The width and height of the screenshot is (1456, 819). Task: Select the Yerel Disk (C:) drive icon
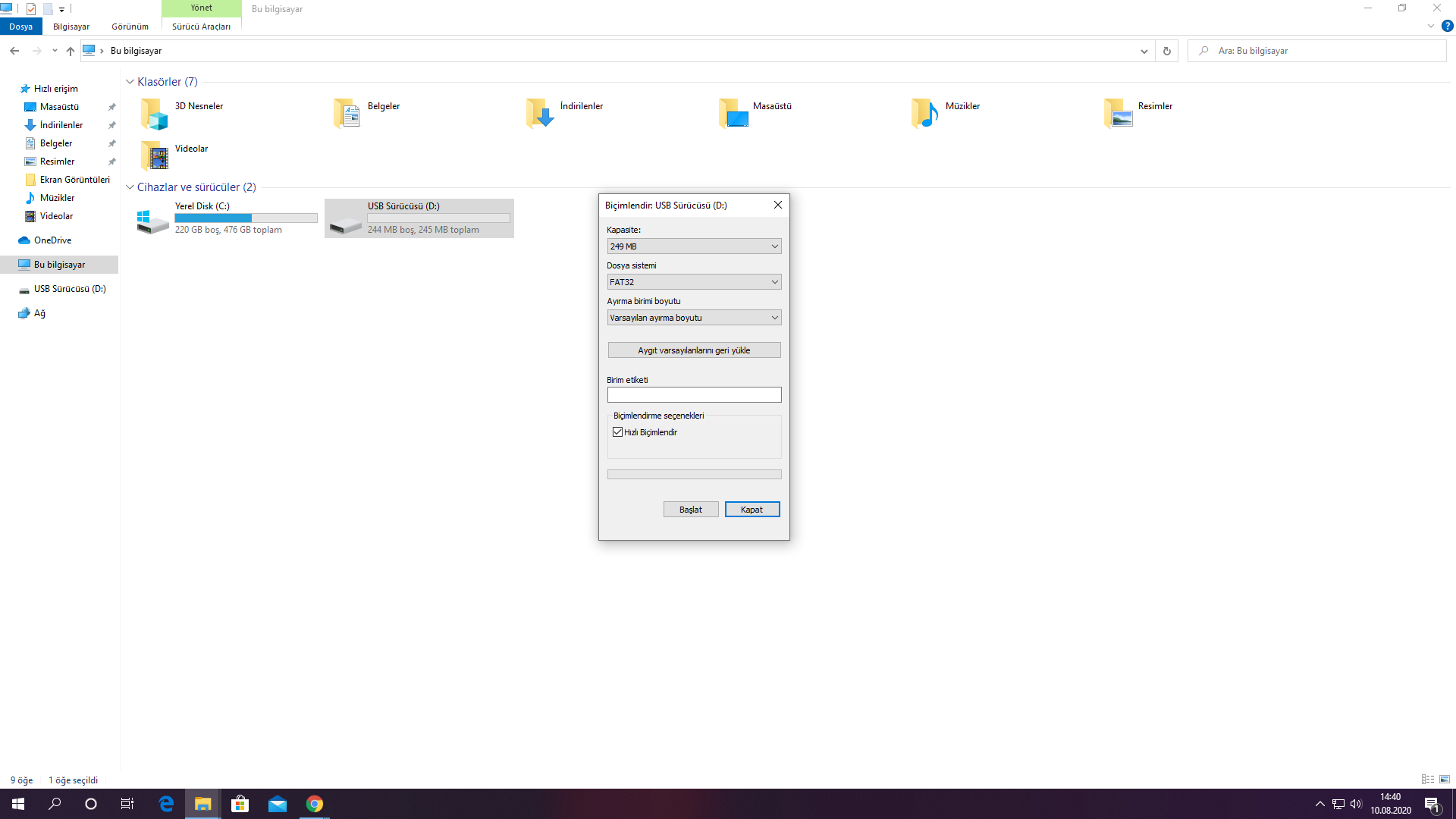[152, 220]
